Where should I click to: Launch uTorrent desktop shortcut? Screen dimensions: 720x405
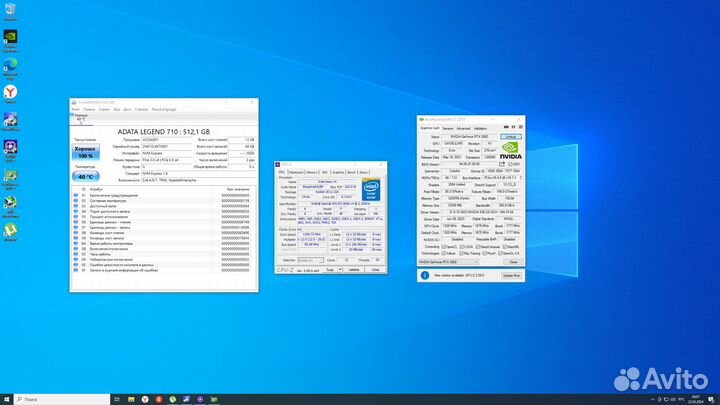[x=10, y=230]
